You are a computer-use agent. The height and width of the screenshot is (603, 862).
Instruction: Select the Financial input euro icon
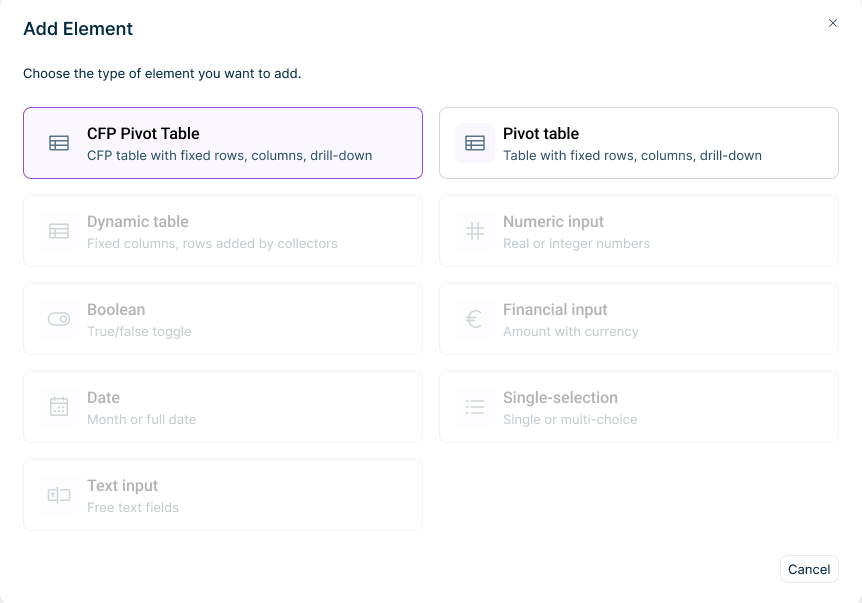(x=474, y=319)
